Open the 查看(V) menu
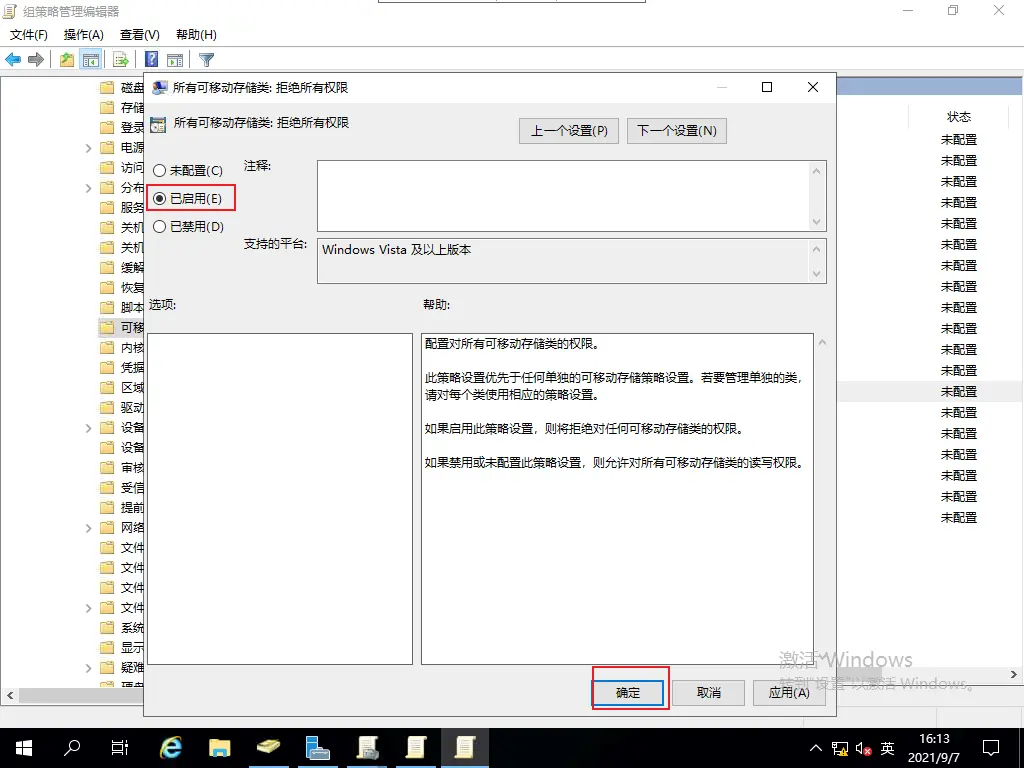Screen dimensions: 1024x768 click(x=139, y=34)
